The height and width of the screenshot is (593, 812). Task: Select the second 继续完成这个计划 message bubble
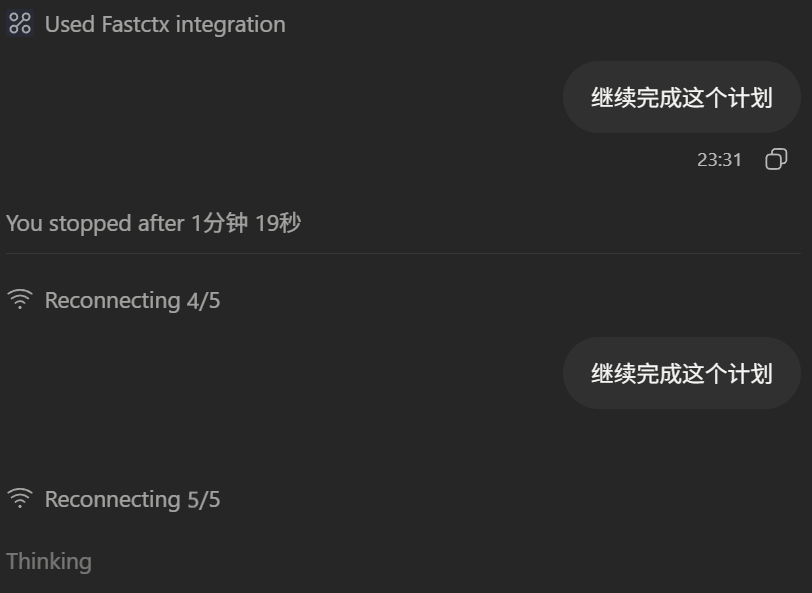682,373
